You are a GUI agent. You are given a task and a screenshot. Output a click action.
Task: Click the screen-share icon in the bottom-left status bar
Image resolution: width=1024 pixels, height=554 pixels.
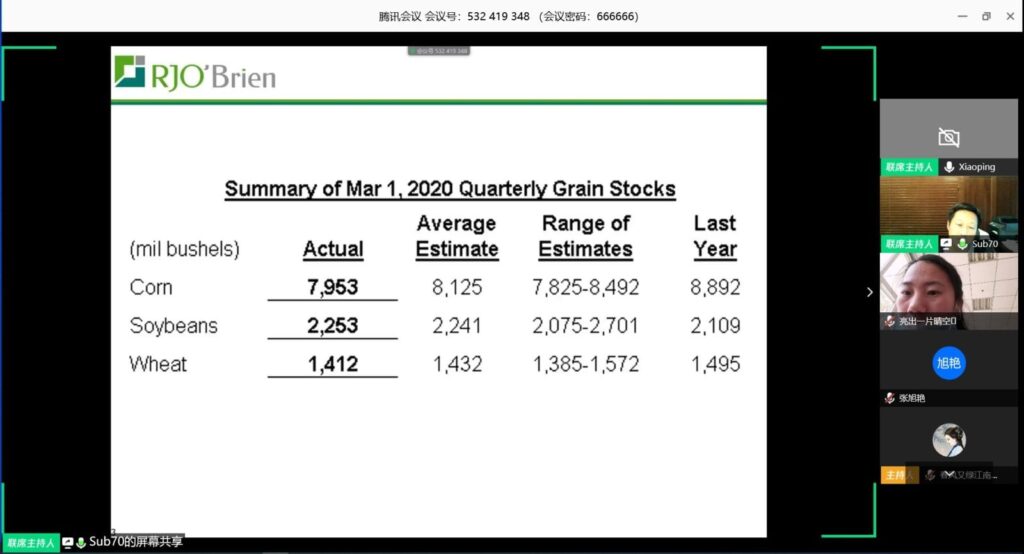(68, 542)
